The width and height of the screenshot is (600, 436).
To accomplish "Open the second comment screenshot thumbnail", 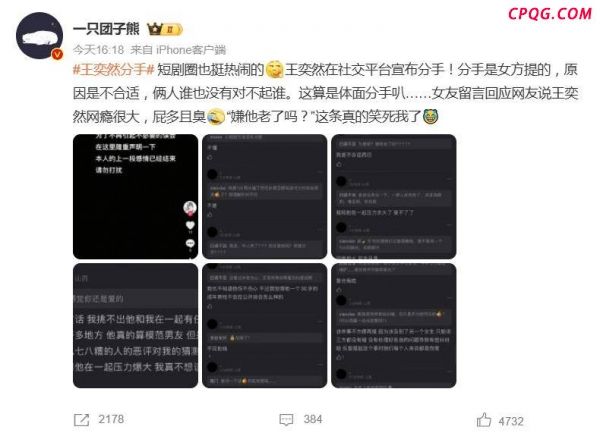I will click(264, 197).
